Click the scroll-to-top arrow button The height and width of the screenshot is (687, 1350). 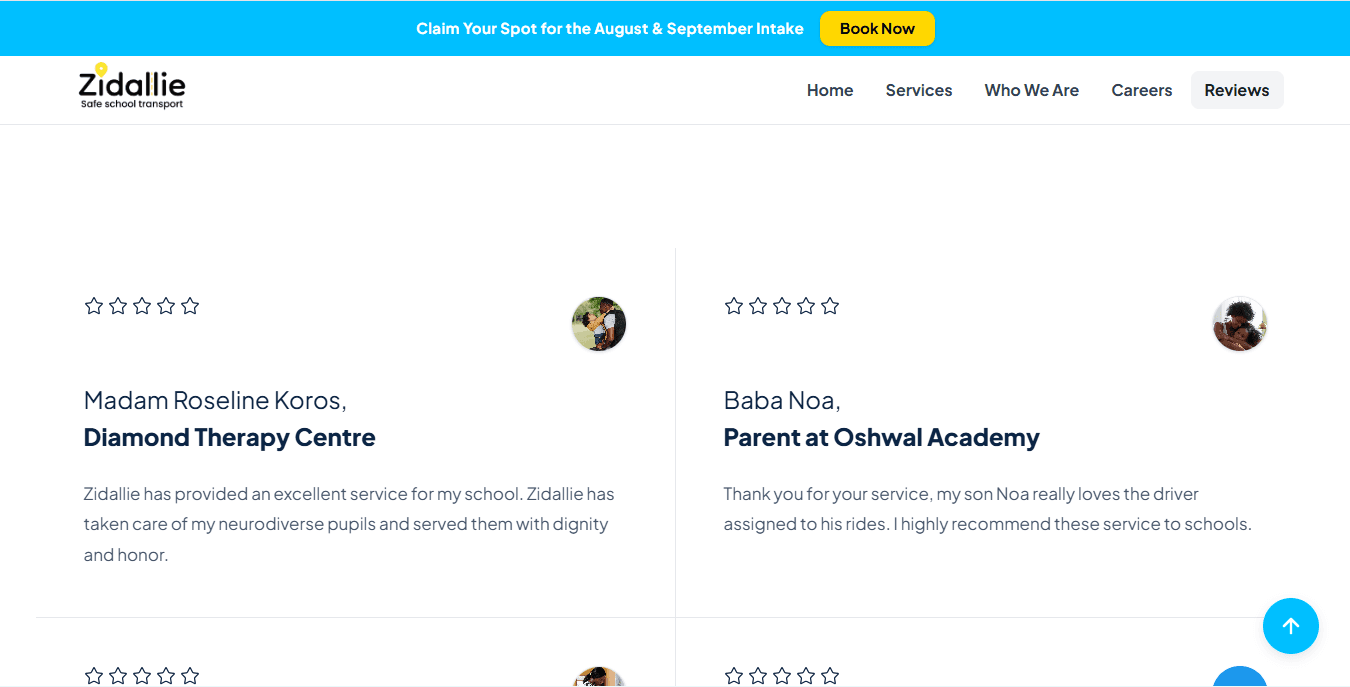click(x=1290, y=626)
